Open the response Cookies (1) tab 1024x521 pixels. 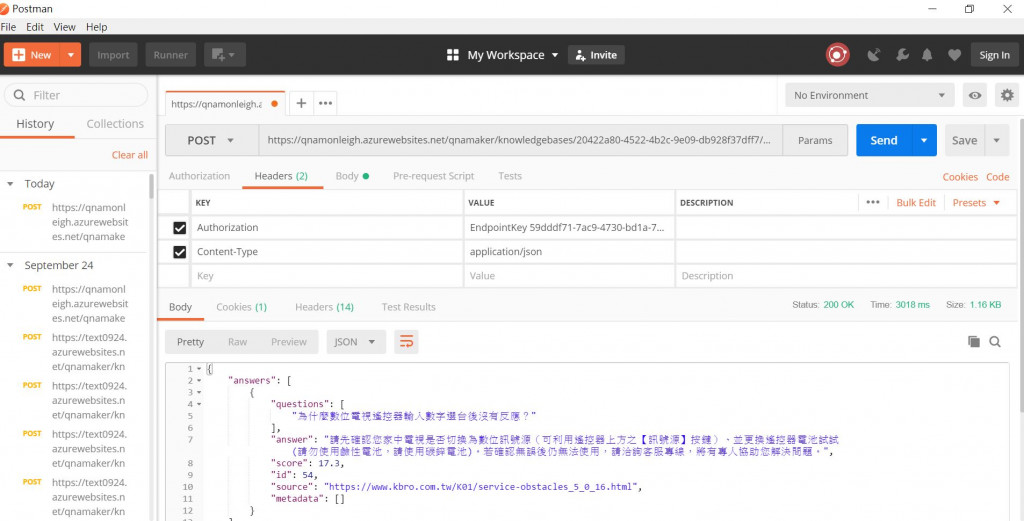(242, 307)
